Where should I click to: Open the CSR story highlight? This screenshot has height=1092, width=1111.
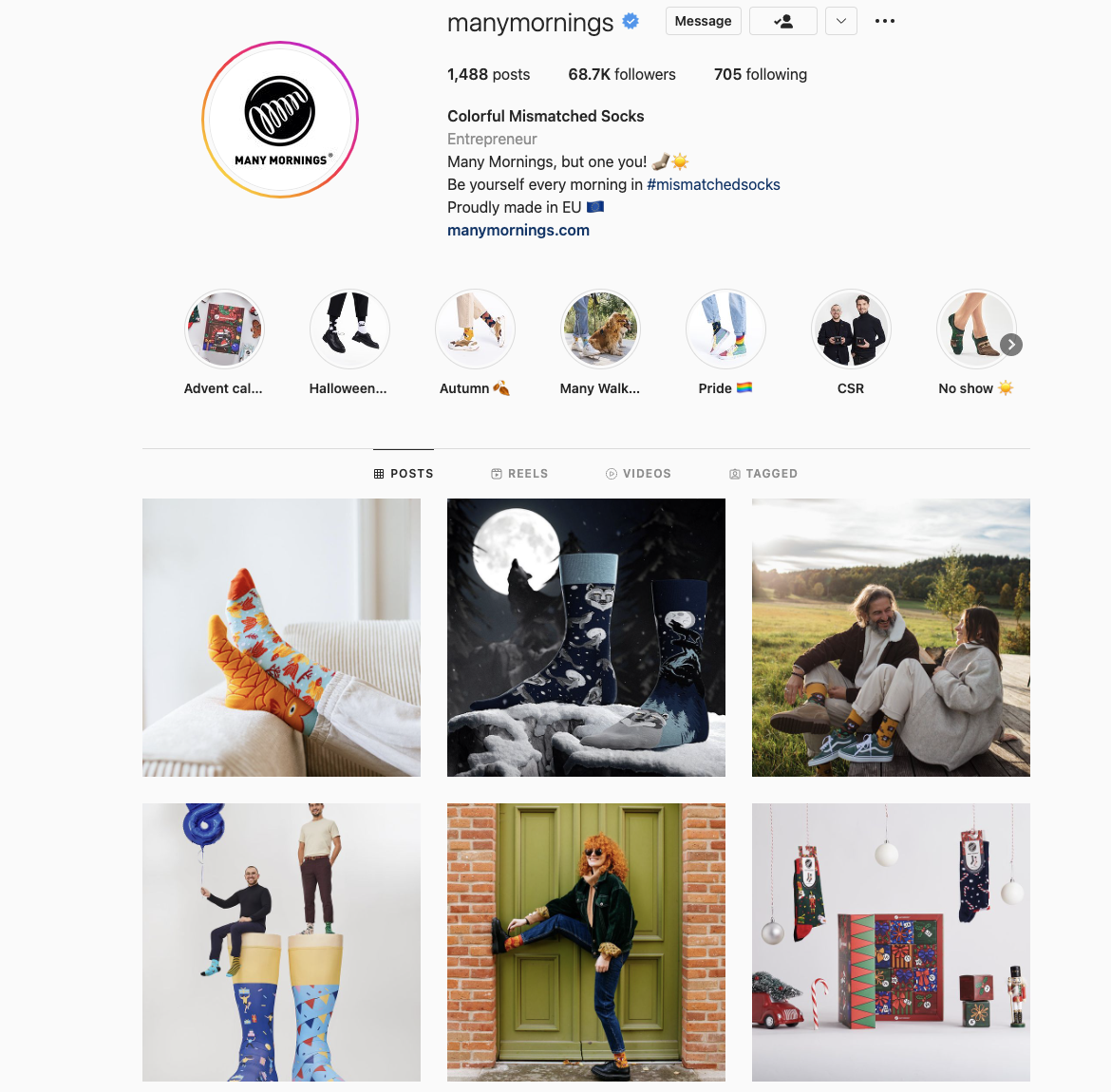[850, 329]
